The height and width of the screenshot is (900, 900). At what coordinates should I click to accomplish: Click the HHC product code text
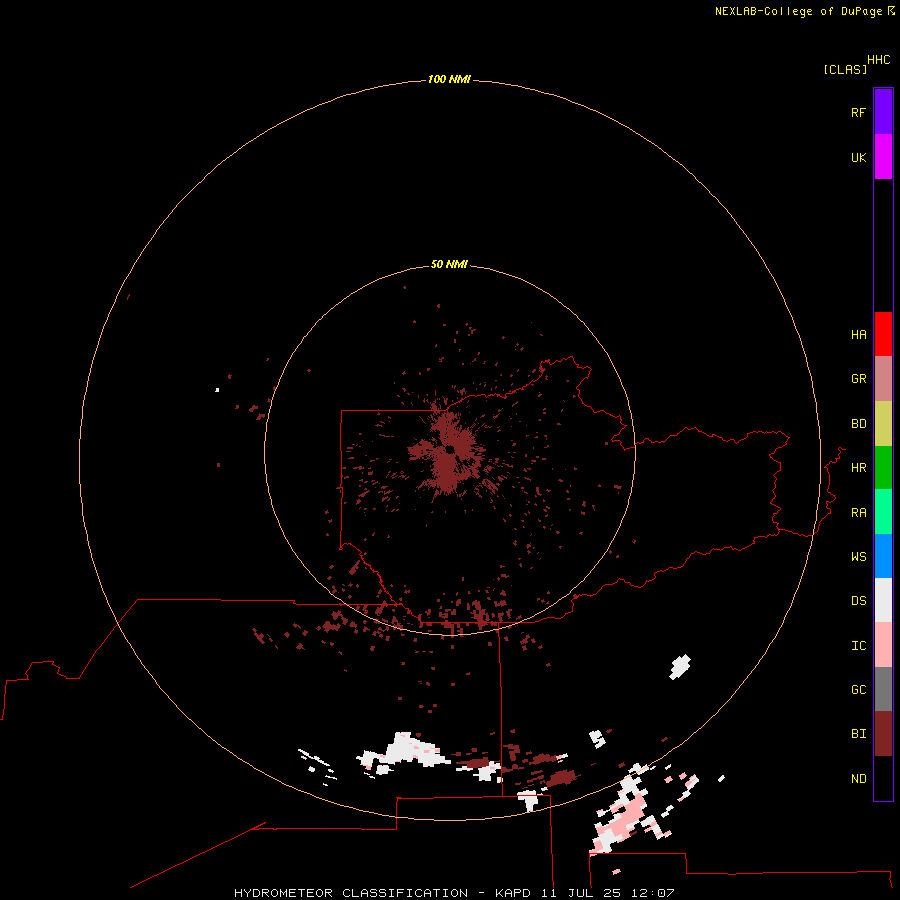coord(879,60)
